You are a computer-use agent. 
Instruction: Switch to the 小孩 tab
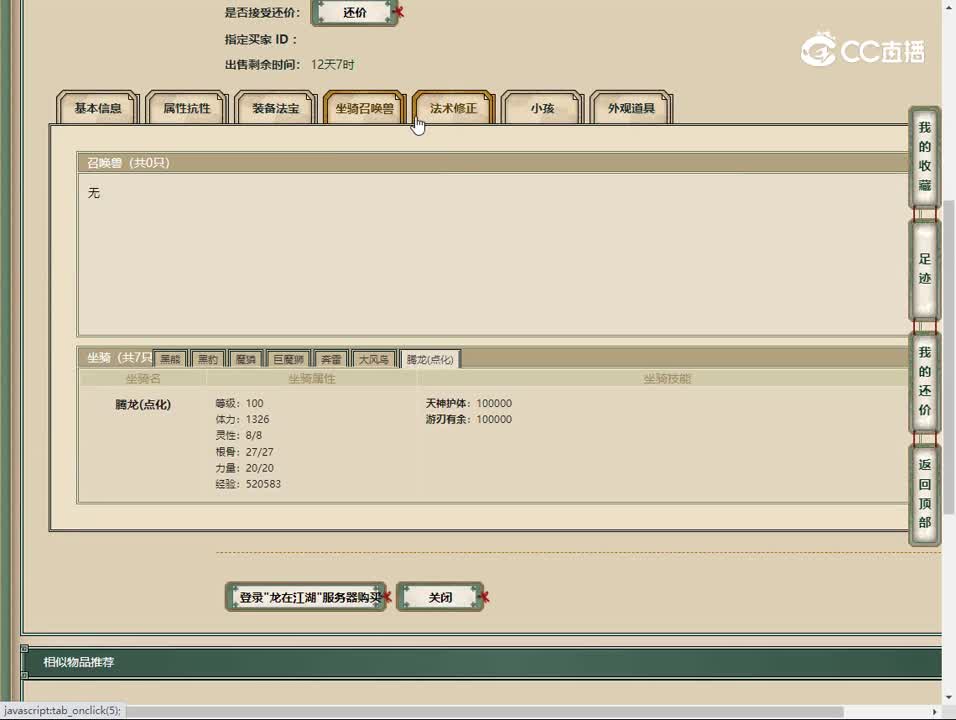pyautogui.click(x=542, y=108)
